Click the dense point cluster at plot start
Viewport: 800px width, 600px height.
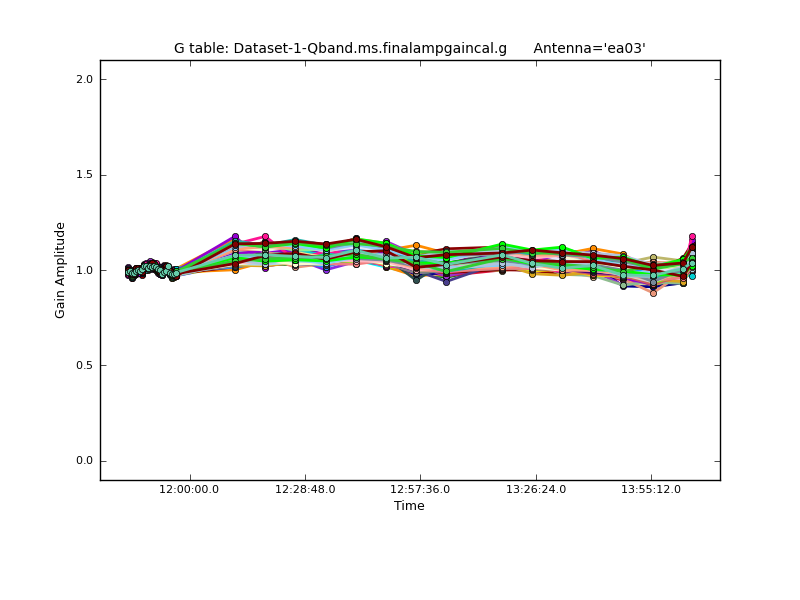150,270
